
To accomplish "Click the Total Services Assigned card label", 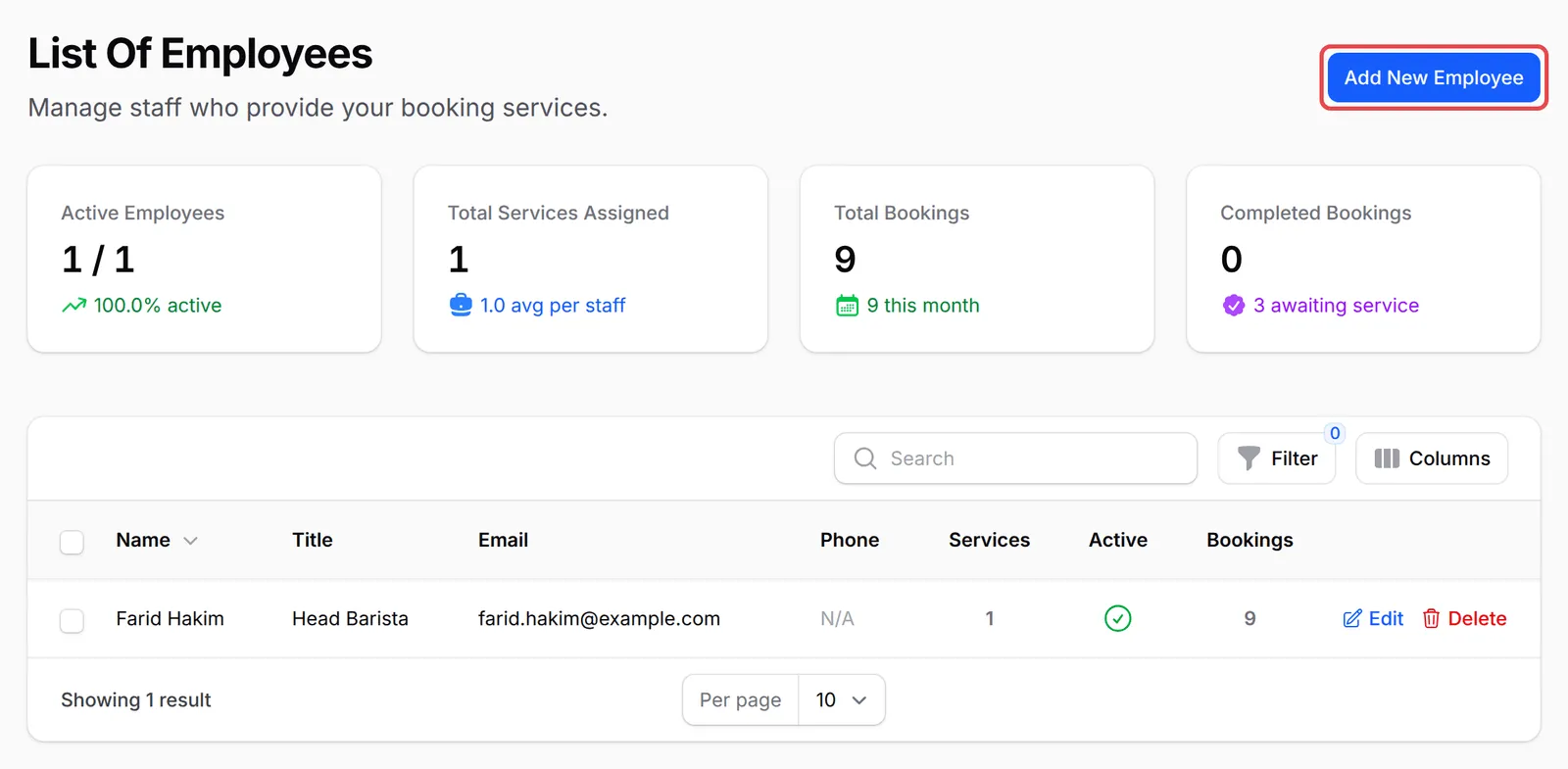I will pyautogui.click(x=559, y=213).
